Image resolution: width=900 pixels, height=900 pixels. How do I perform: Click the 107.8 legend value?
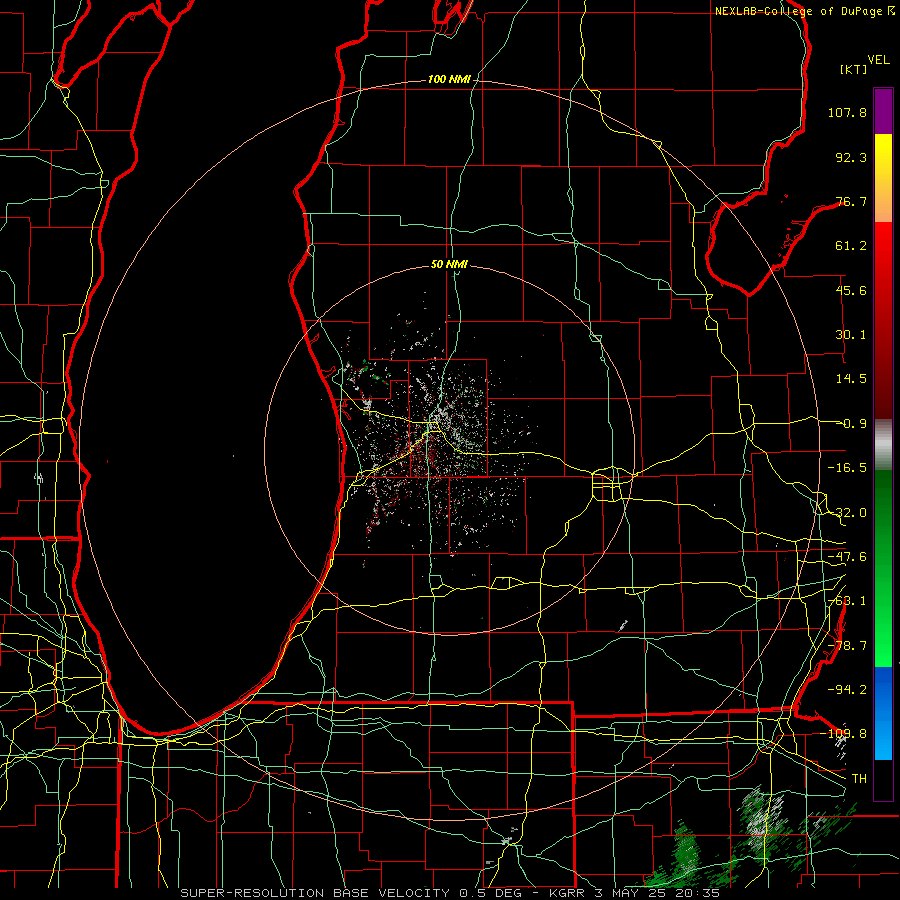click(x=847, y=112)
